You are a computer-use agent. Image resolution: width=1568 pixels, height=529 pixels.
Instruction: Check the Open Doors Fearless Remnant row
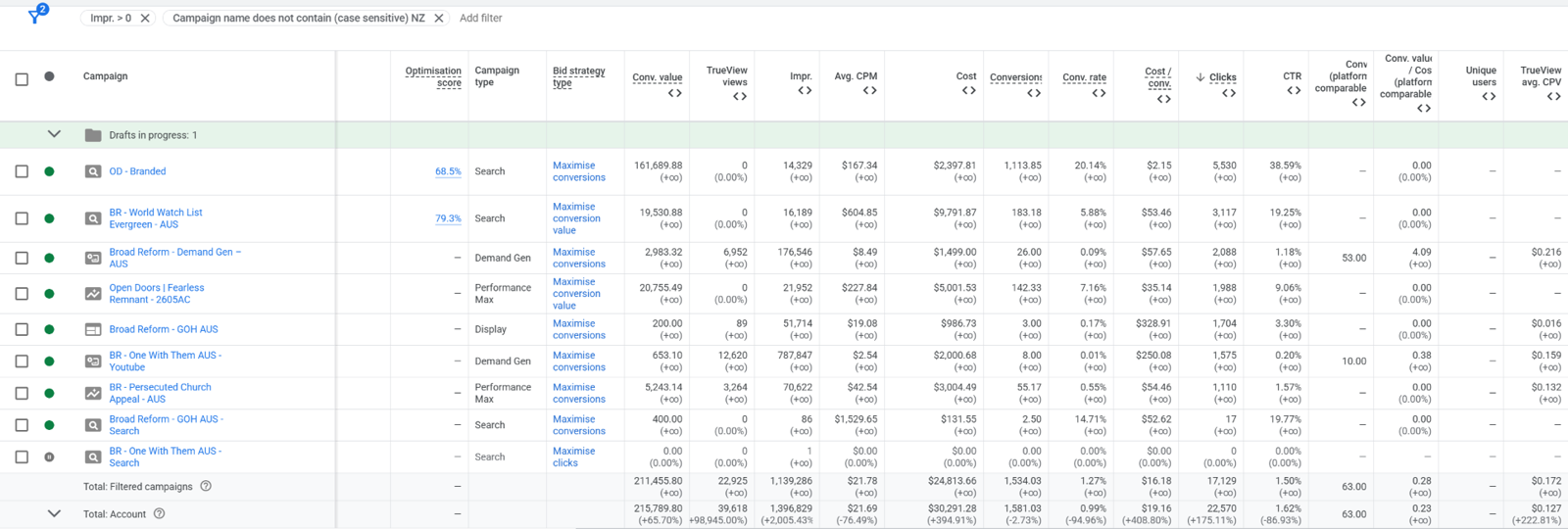[22, 294]
